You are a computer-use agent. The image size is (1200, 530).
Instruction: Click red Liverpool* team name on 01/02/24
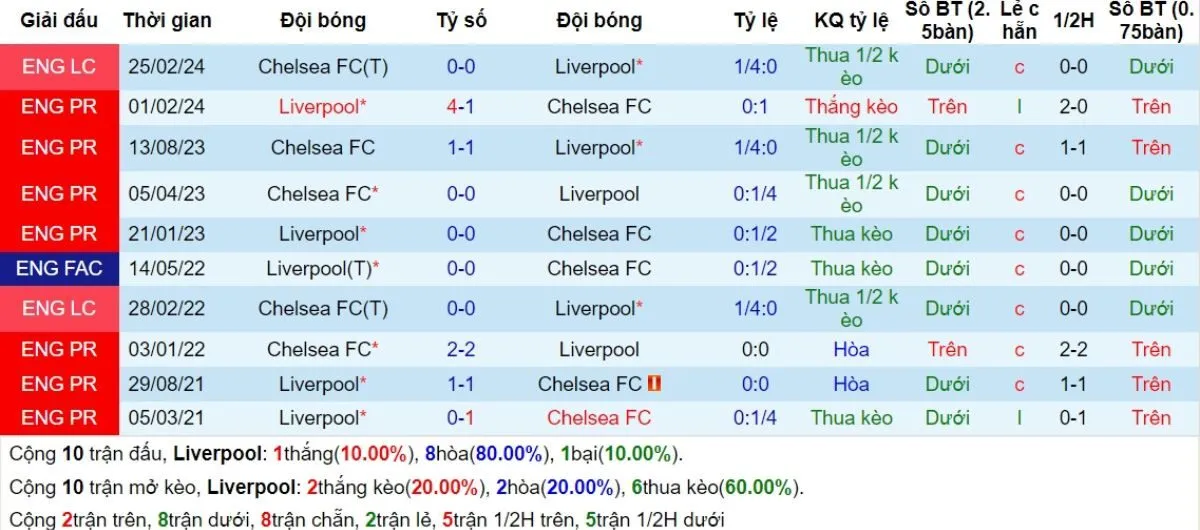coord(322,106)
